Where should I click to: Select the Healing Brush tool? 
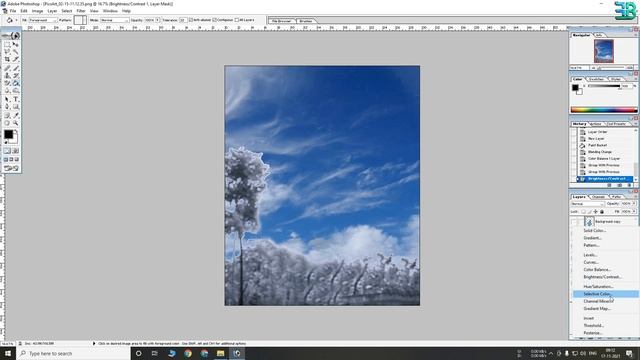click(7, 68)
